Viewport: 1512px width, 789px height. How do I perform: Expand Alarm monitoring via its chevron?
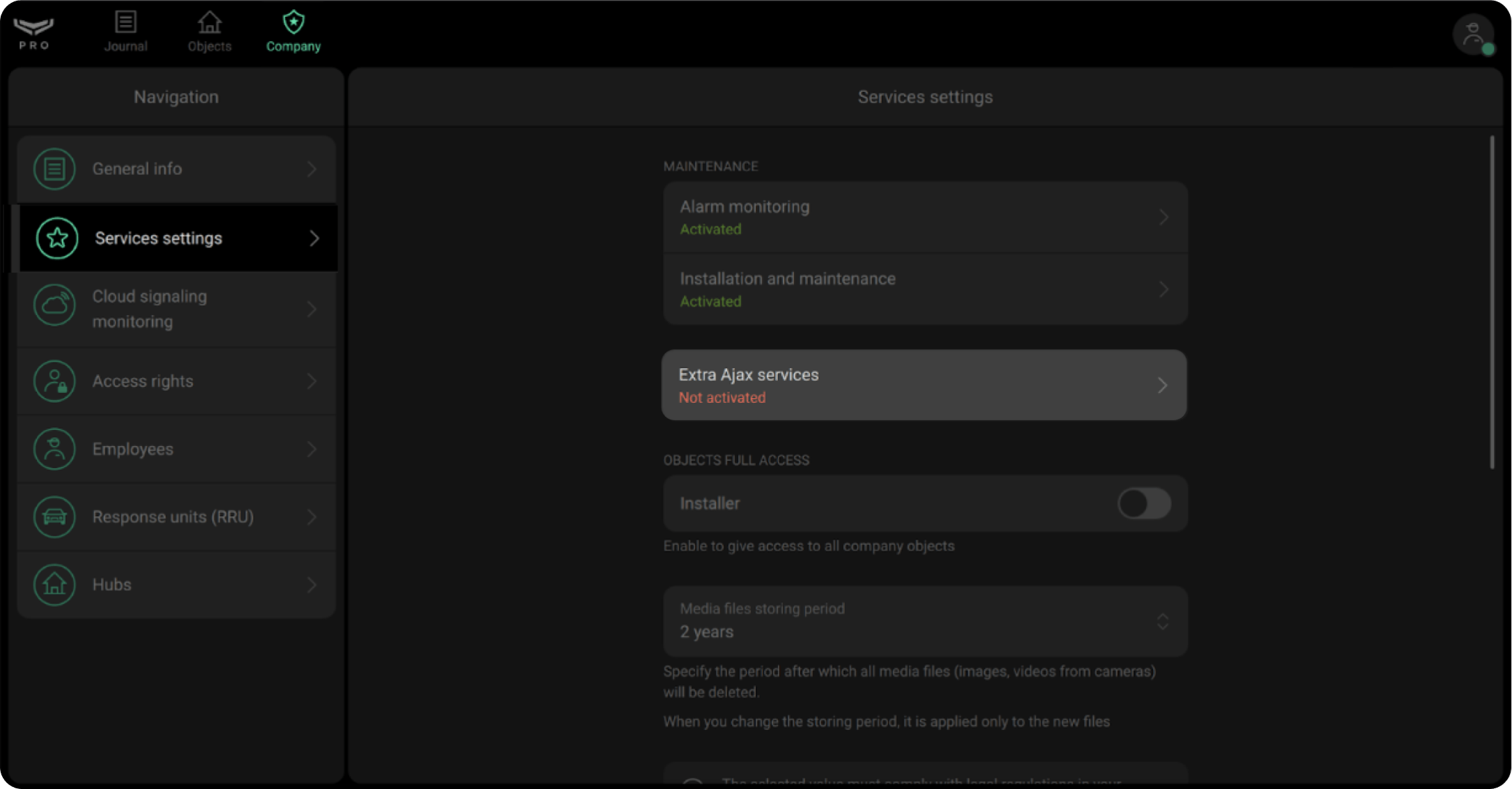click(1163, 217)
